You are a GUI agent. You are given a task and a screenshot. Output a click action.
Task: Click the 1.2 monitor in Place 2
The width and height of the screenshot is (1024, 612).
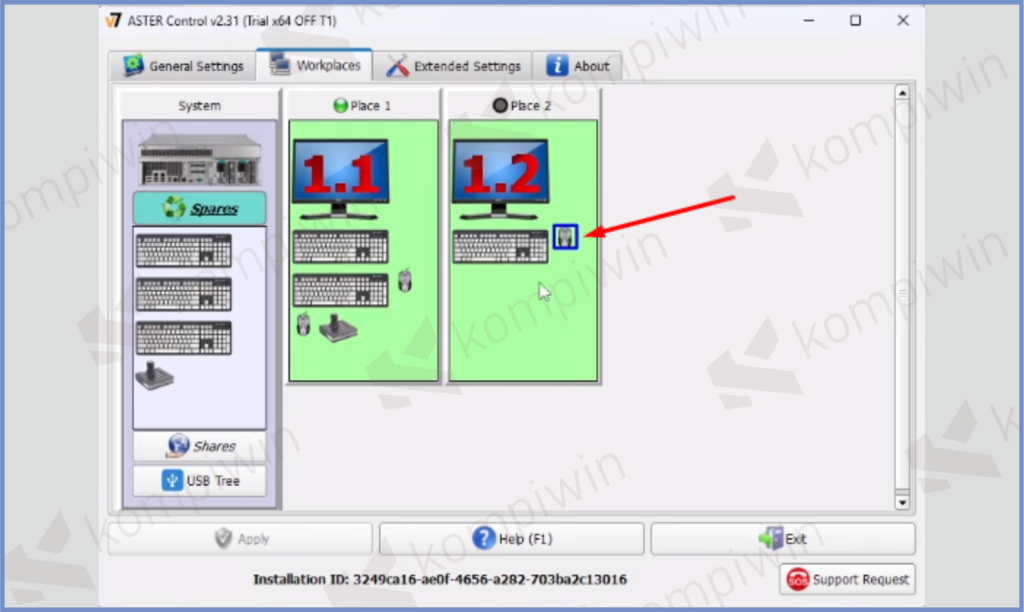point(500,178)
